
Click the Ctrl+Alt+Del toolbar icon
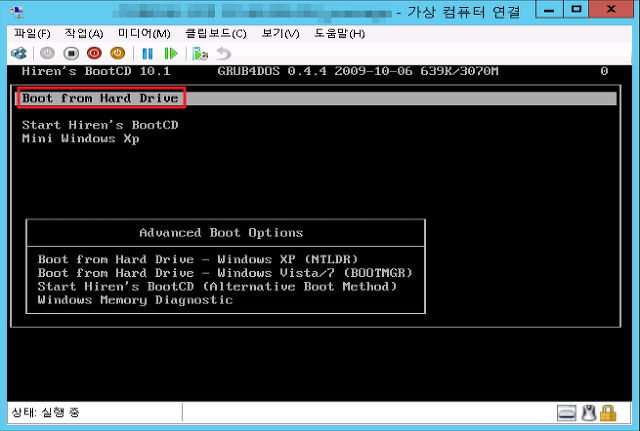pos(19,53)
